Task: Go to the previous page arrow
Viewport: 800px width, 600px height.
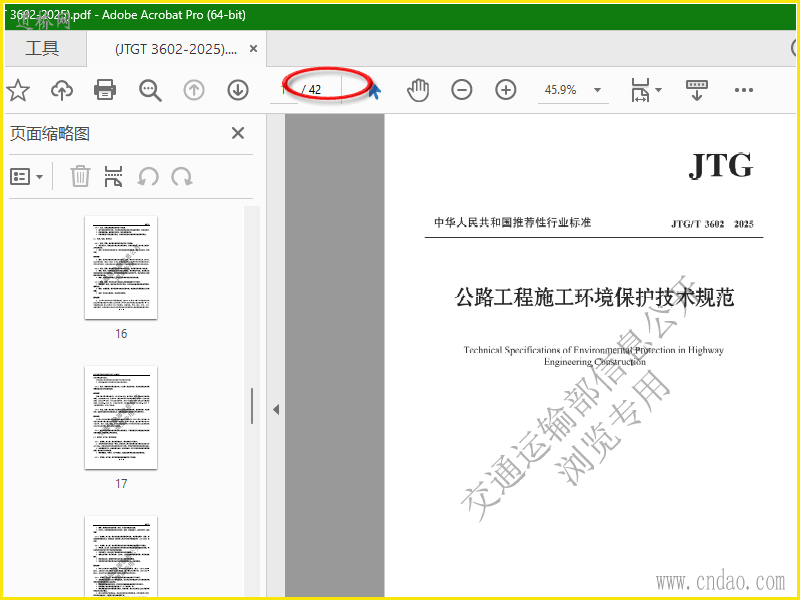Action: coord(194,90)
